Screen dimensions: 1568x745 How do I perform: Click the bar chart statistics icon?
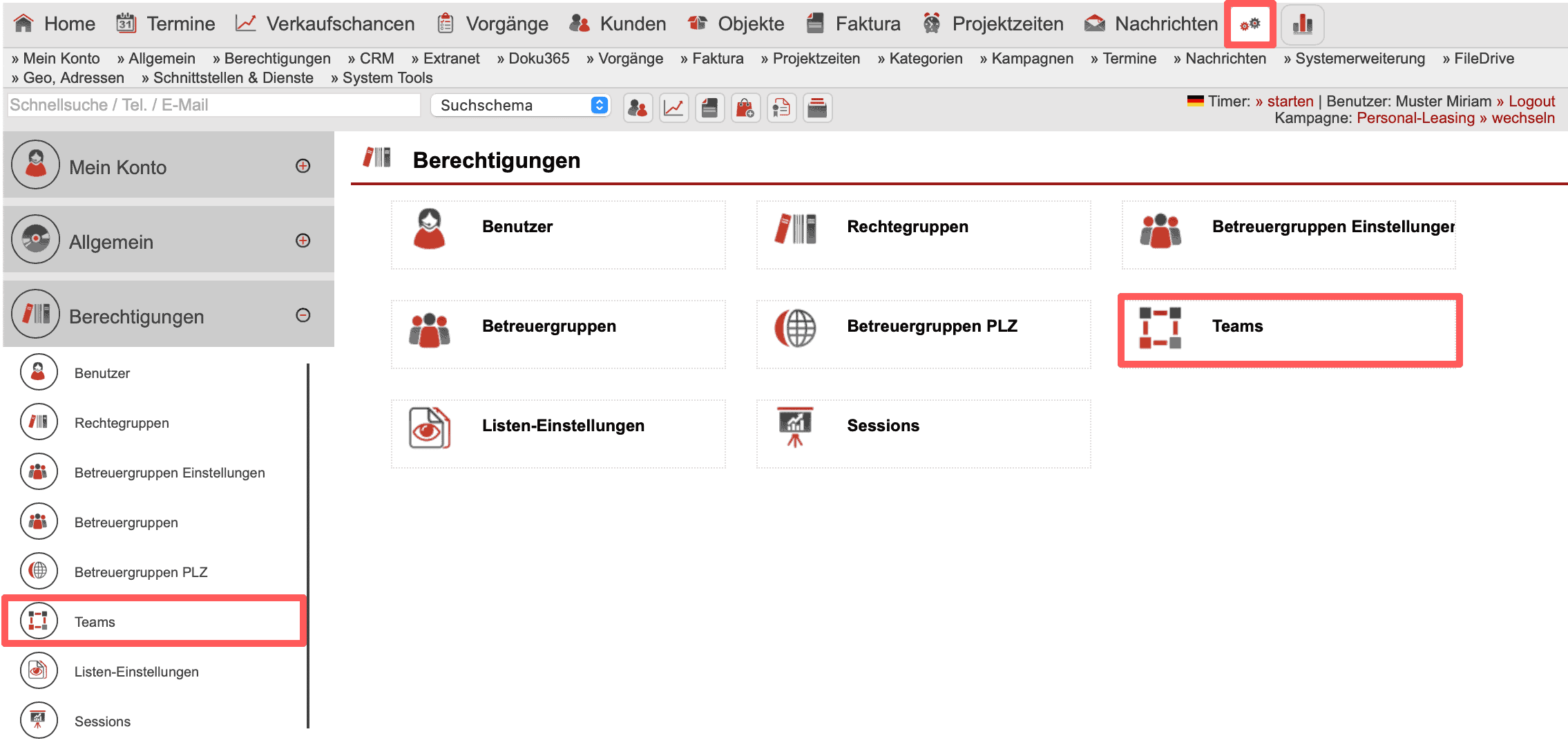pyautogui.click(x=1302, y=24)
